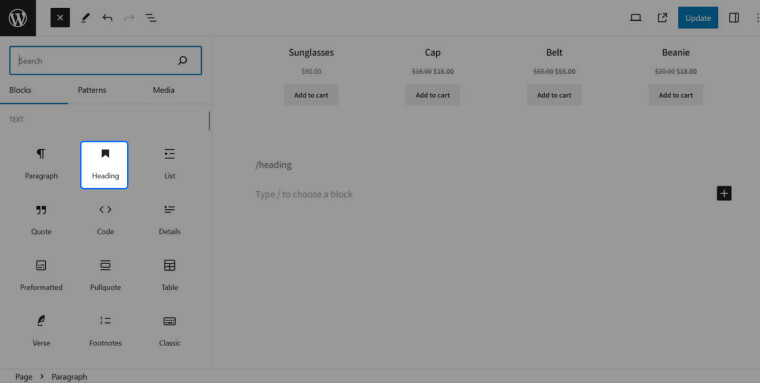This screenshot has width=760, height=383.
Task: Click the WordPress logo icon
Action: 18,18
